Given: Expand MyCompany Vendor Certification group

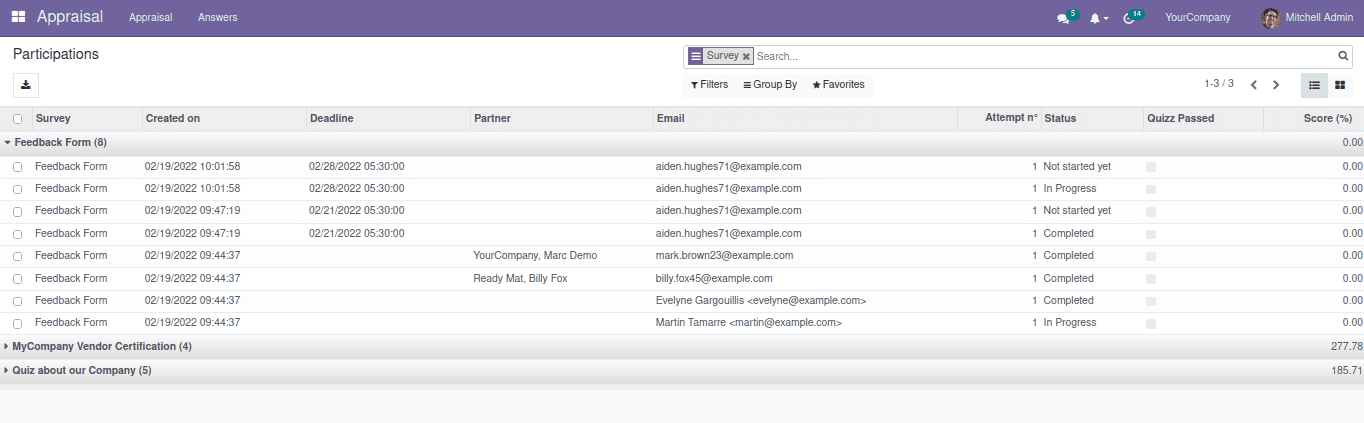Looking at the screenshot, I should click(x=100, y=346).
